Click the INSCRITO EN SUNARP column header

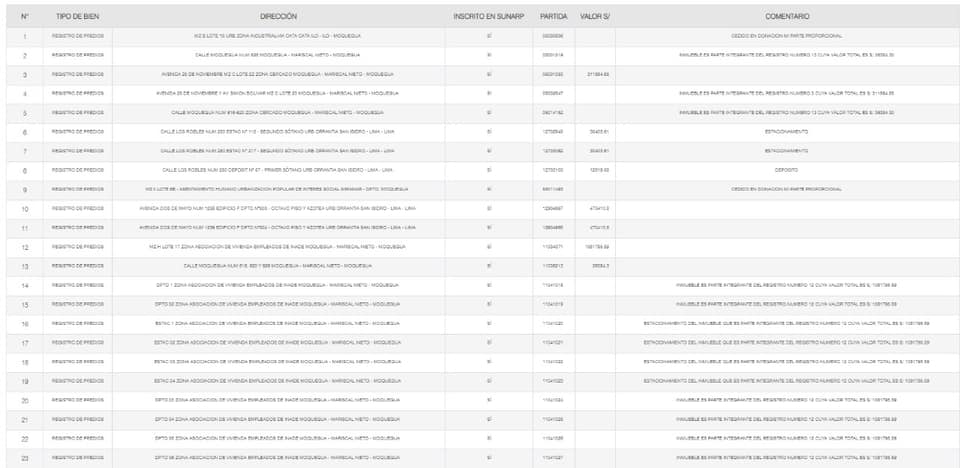[x=489, y=17]
